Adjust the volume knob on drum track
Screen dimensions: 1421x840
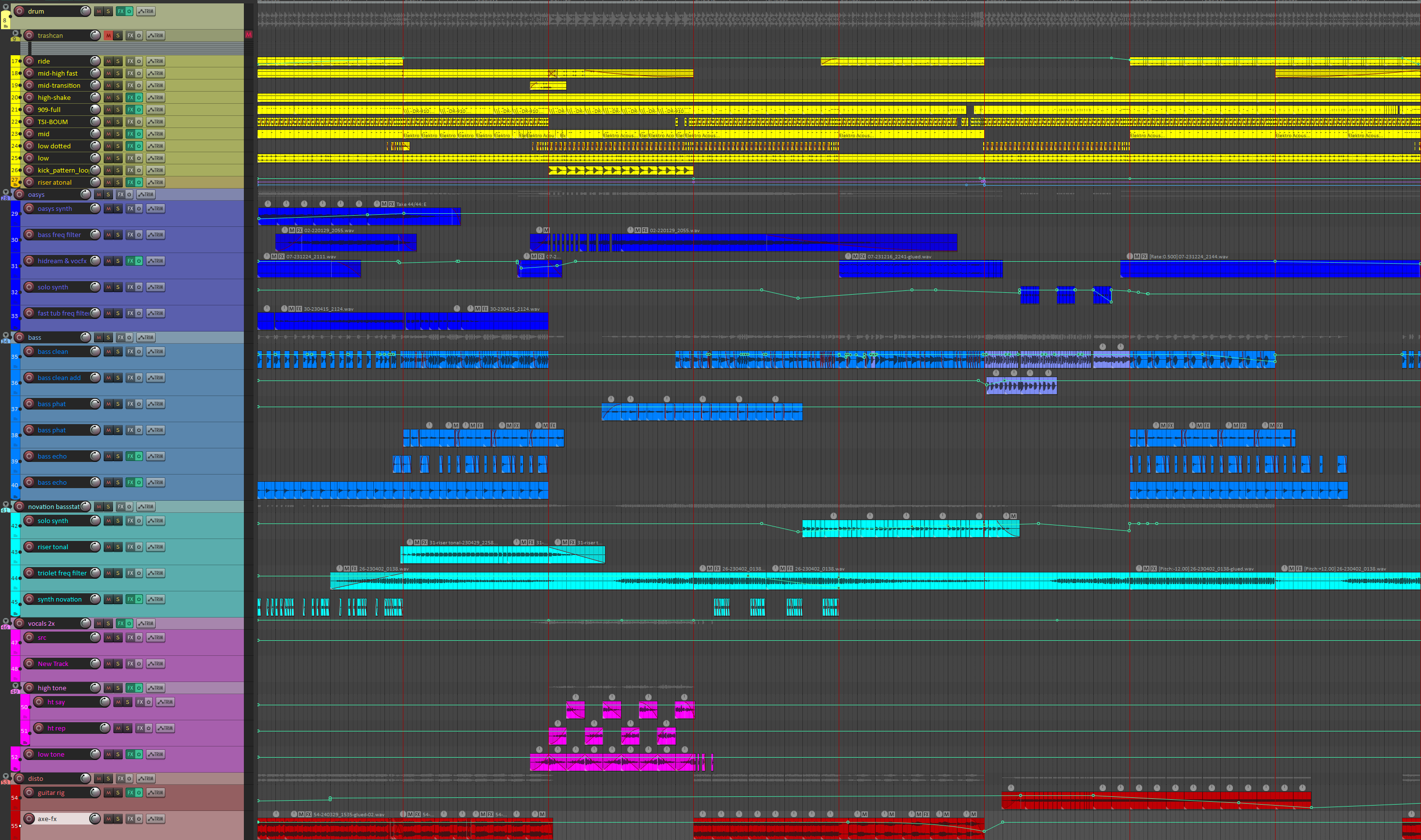tap(85, 11)
